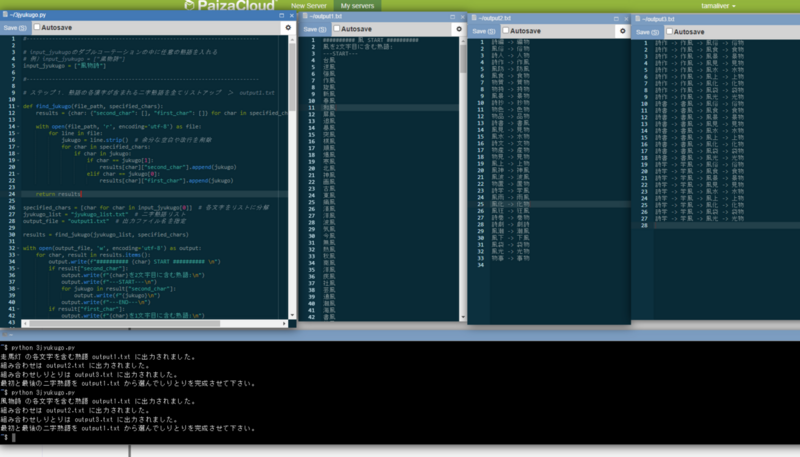
Task: Collapse fold arrow at code line 19
Action: pyautogui.click(x=18, y=160)
